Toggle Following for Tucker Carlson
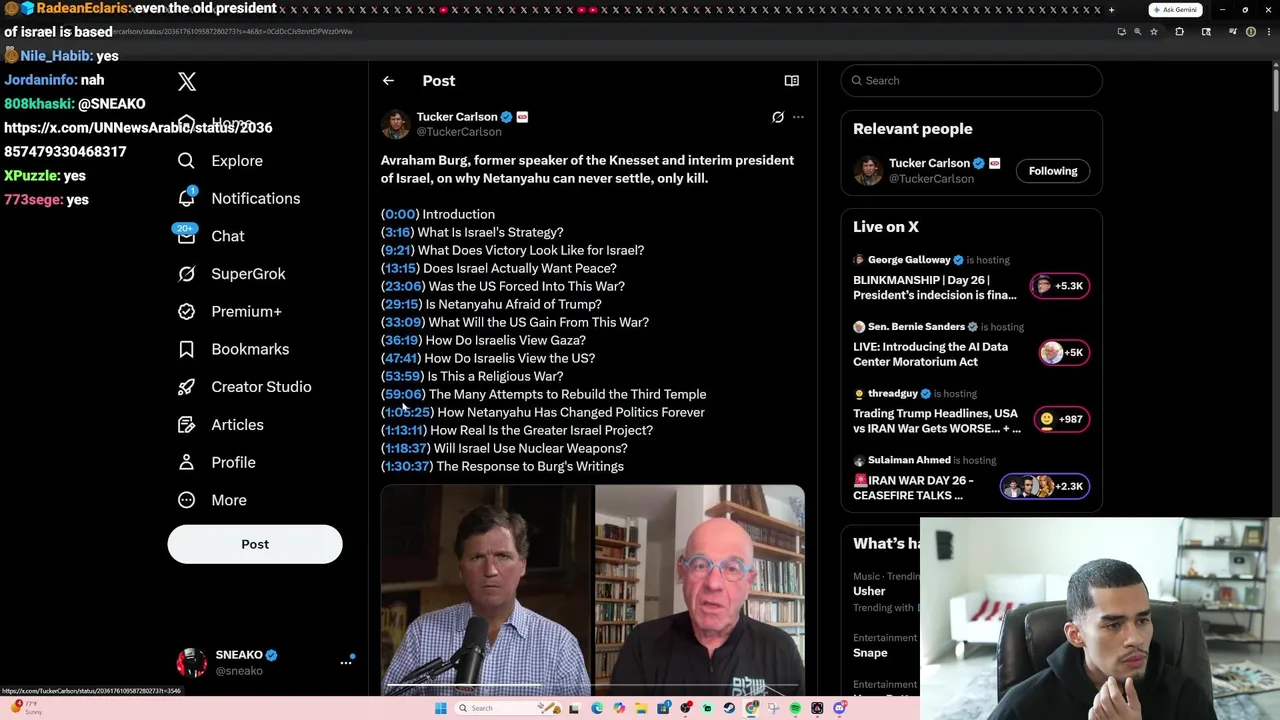 point(1053,171)
